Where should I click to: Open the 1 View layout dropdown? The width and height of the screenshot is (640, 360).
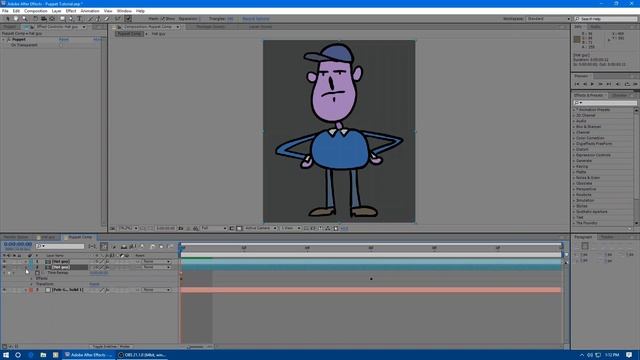coord(290,229)
